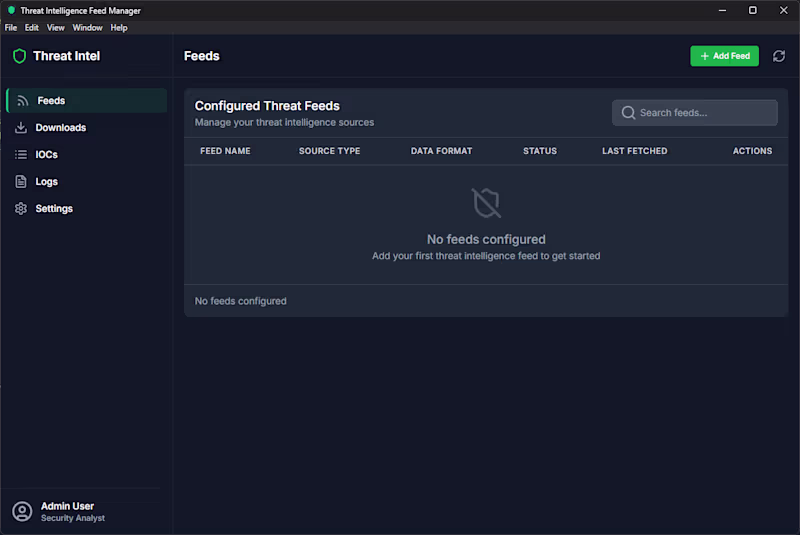Click the green Add Feed button
Image resolution: width=800 pixels, height=535 pixels.
point(724,56)
